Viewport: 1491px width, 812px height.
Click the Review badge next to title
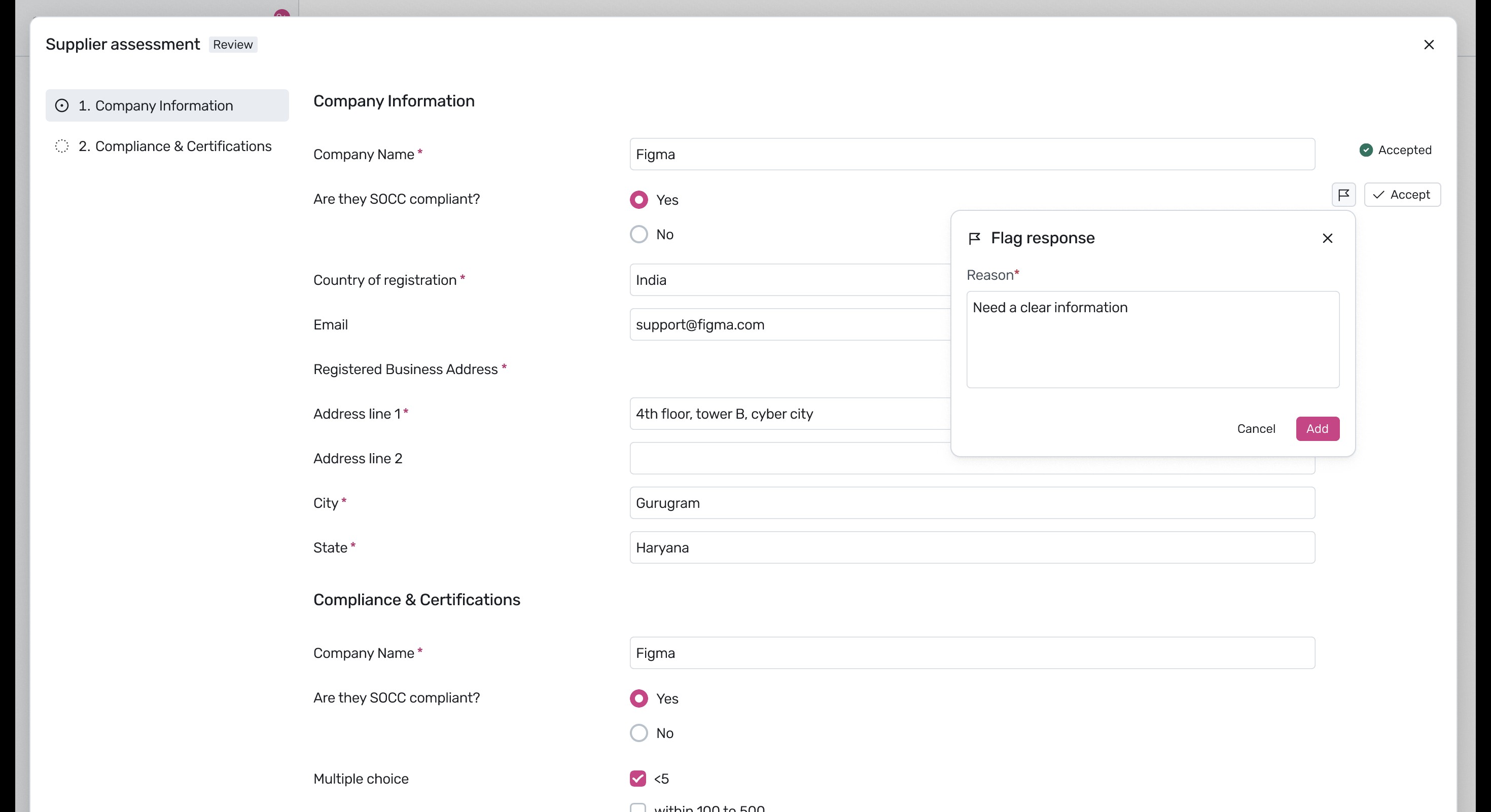click(233, 45)
